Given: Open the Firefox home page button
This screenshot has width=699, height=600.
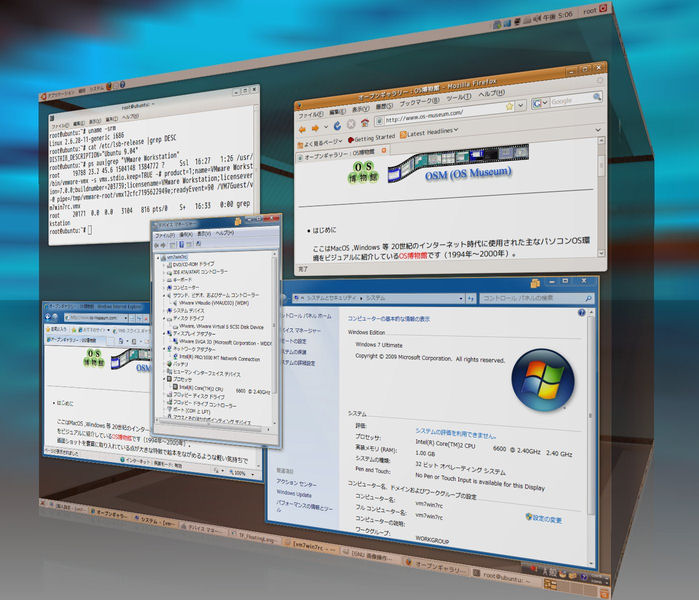Looking at the screenshot, I should pos(365,122).
